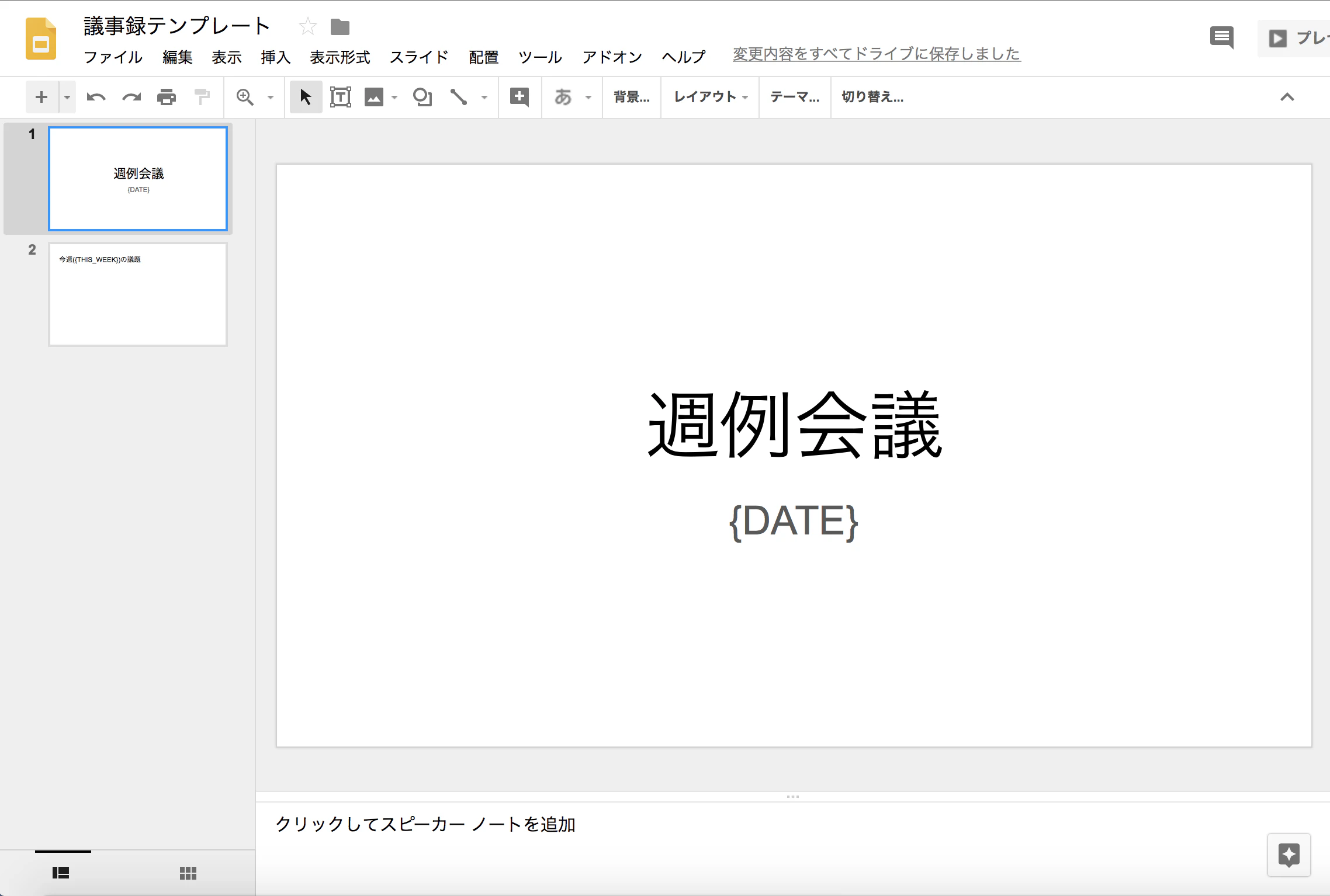Expand the image source dropdown arrow
Viewport: 1330px width, 896px height.
(x=394, y=98)
